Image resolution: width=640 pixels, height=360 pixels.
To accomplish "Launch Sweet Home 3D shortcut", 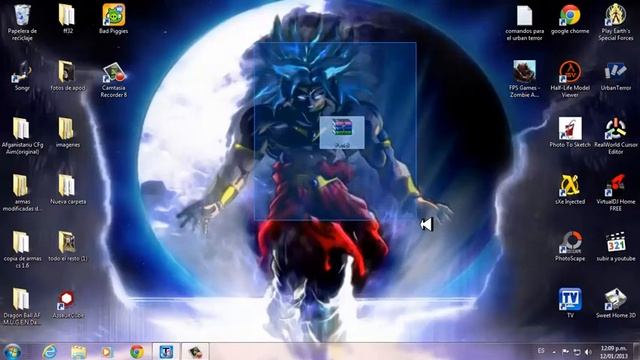I will 616,304.
